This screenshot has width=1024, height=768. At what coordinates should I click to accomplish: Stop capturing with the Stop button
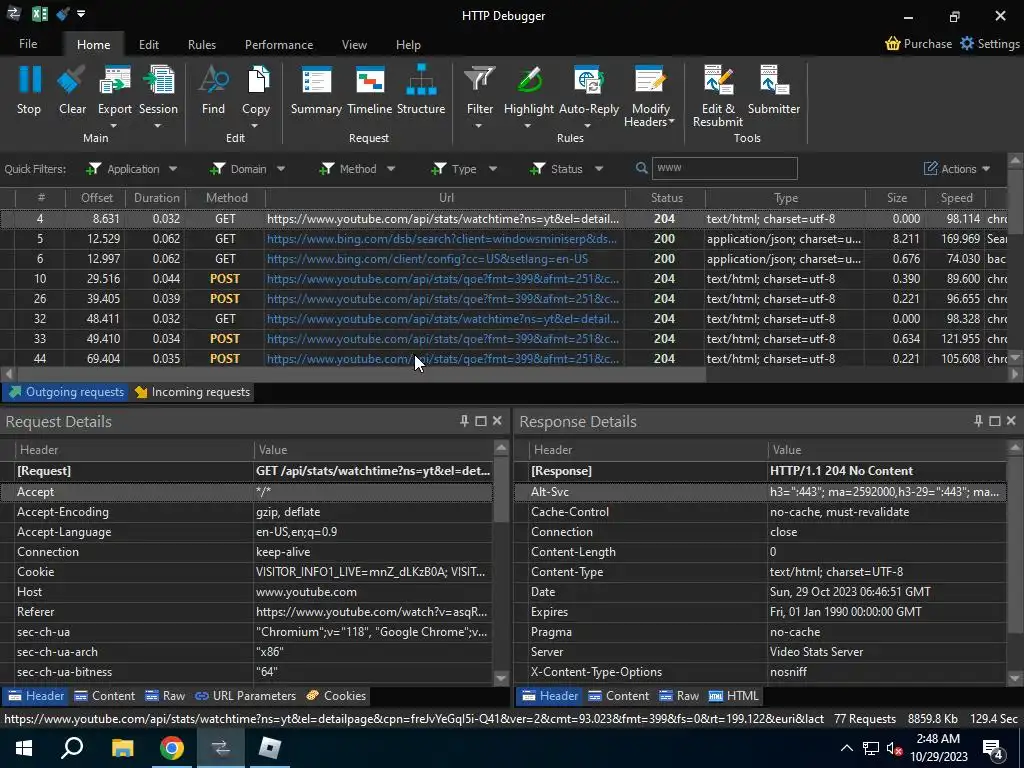tap(29, 90)
